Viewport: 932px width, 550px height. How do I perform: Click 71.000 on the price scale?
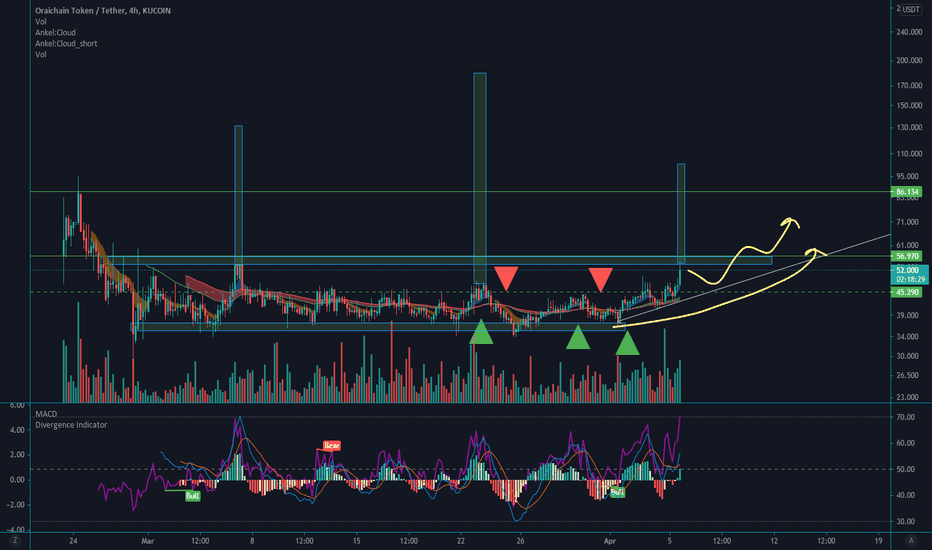click(x=908, y=222)
